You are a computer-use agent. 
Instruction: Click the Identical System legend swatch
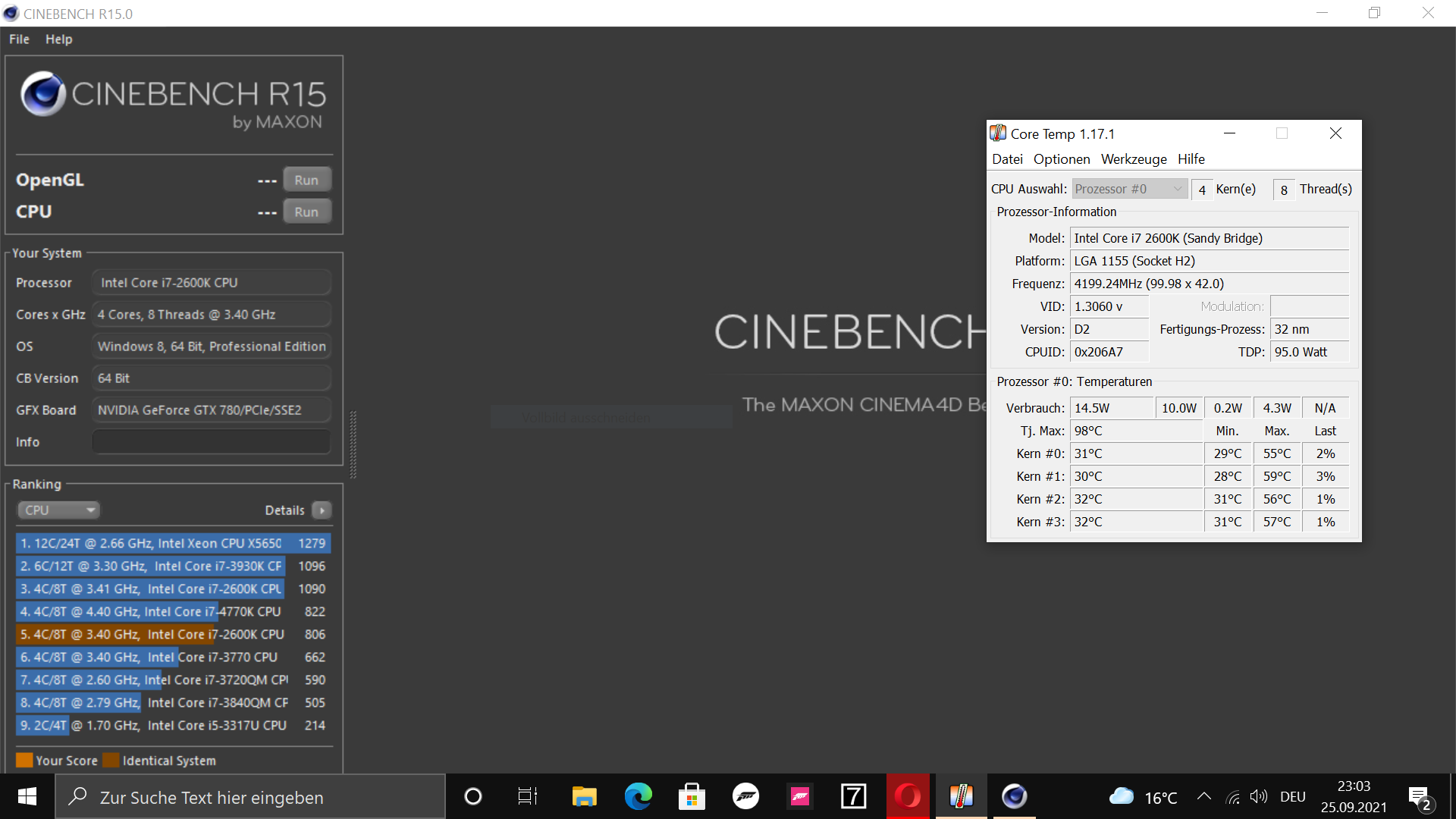click(111, 760)
